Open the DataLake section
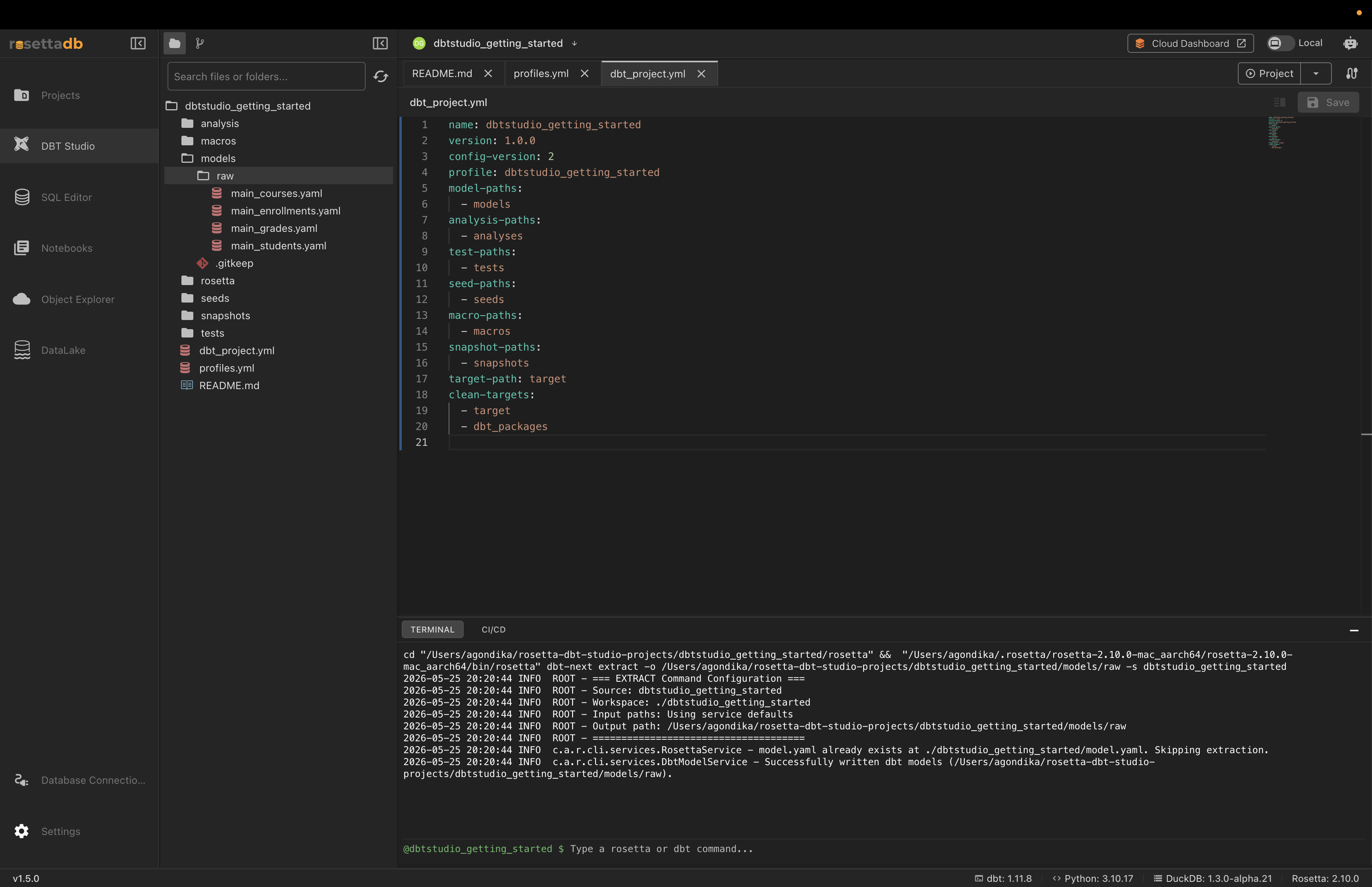 [79, 350]
